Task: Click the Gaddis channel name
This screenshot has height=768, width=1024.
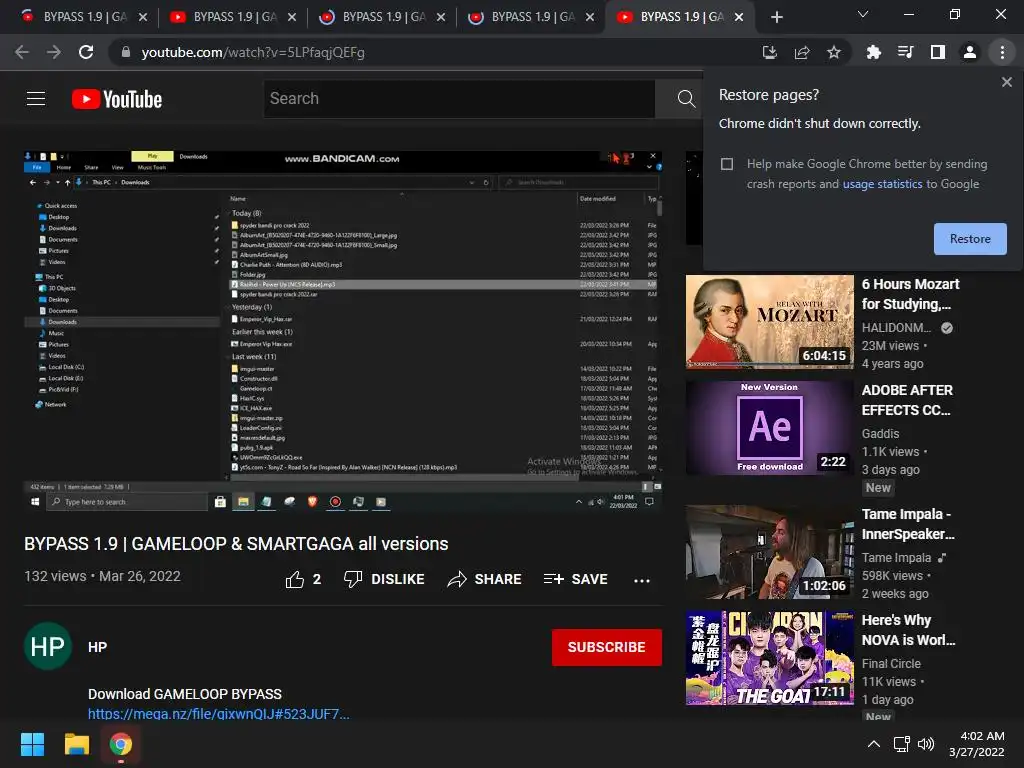Action: (880, 434)
